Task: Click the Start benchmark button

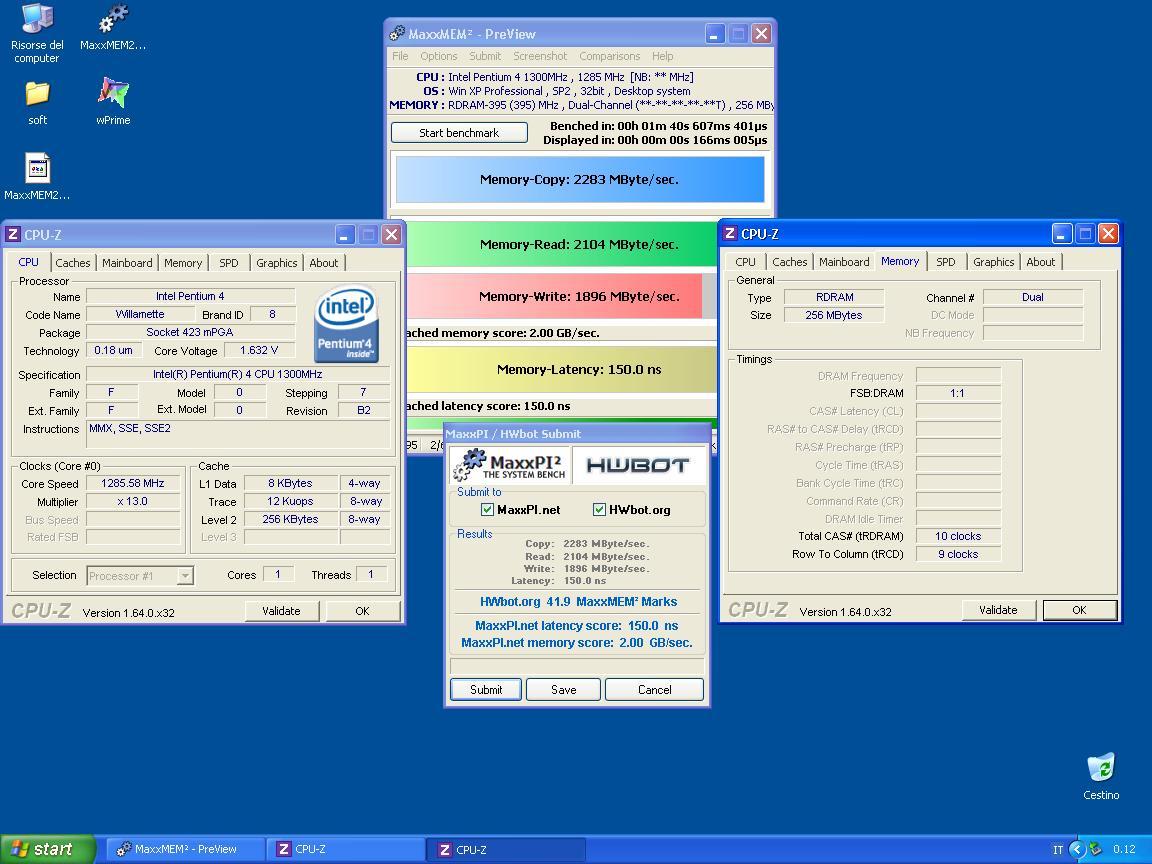Action: click(x=459, y=133)
